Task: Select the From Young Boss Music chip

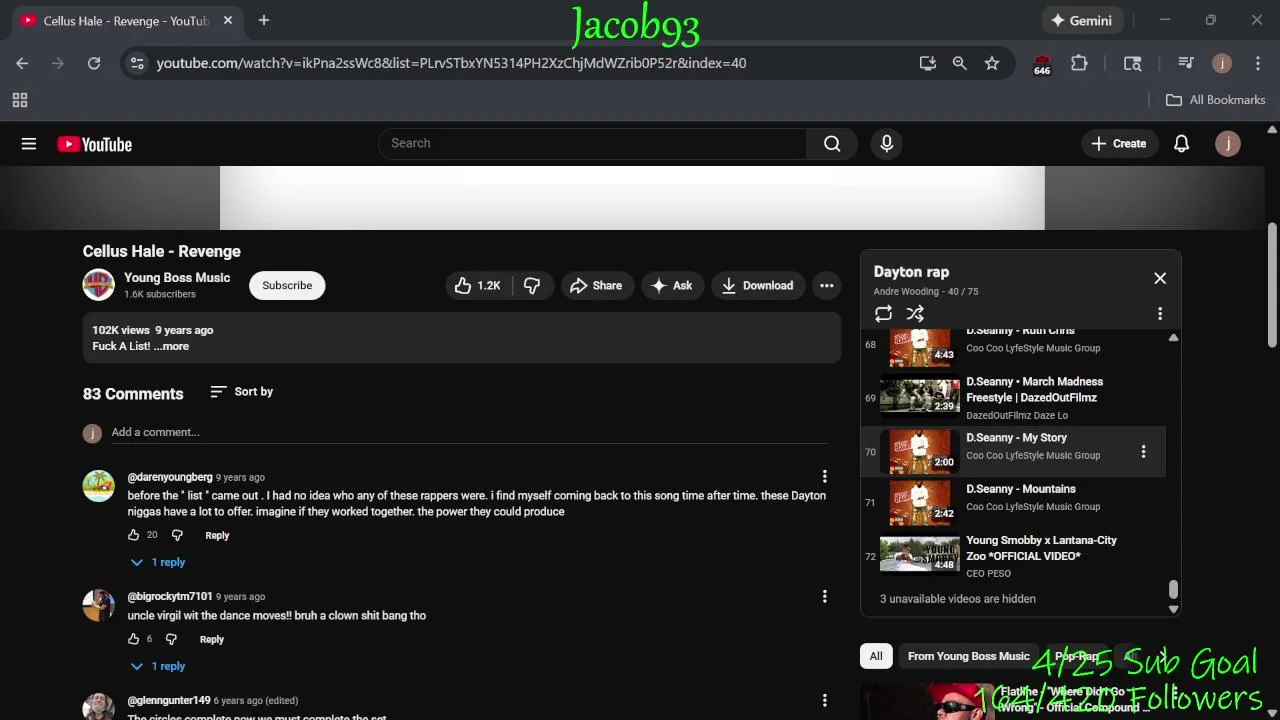Action: coord(968,656)
